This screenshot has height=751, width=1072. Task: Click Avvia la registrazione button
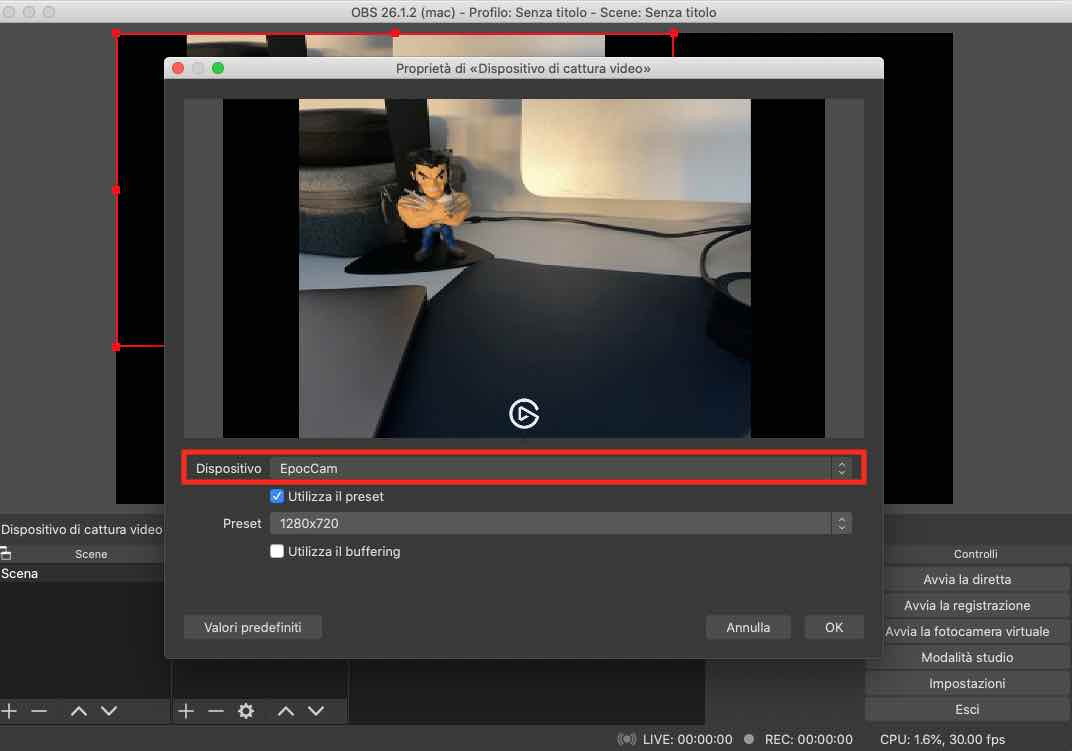(x=967, y=605)
